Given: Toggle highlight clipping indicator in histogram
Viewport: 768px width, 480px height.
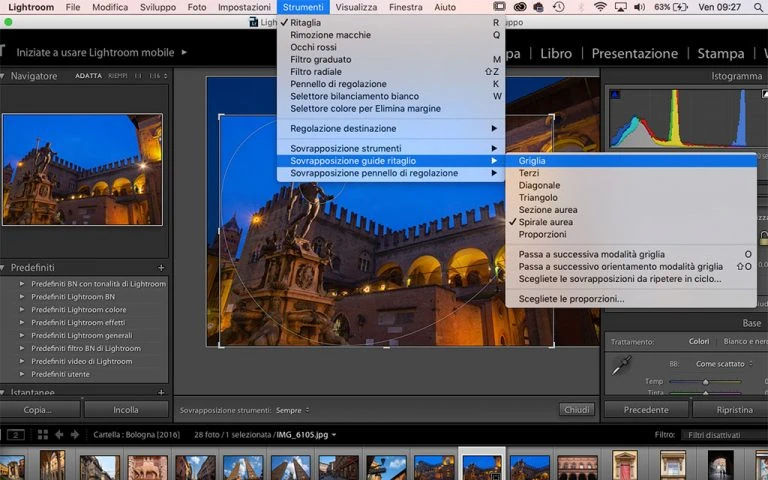Looking at the screenshot, I should pos(765,94).
